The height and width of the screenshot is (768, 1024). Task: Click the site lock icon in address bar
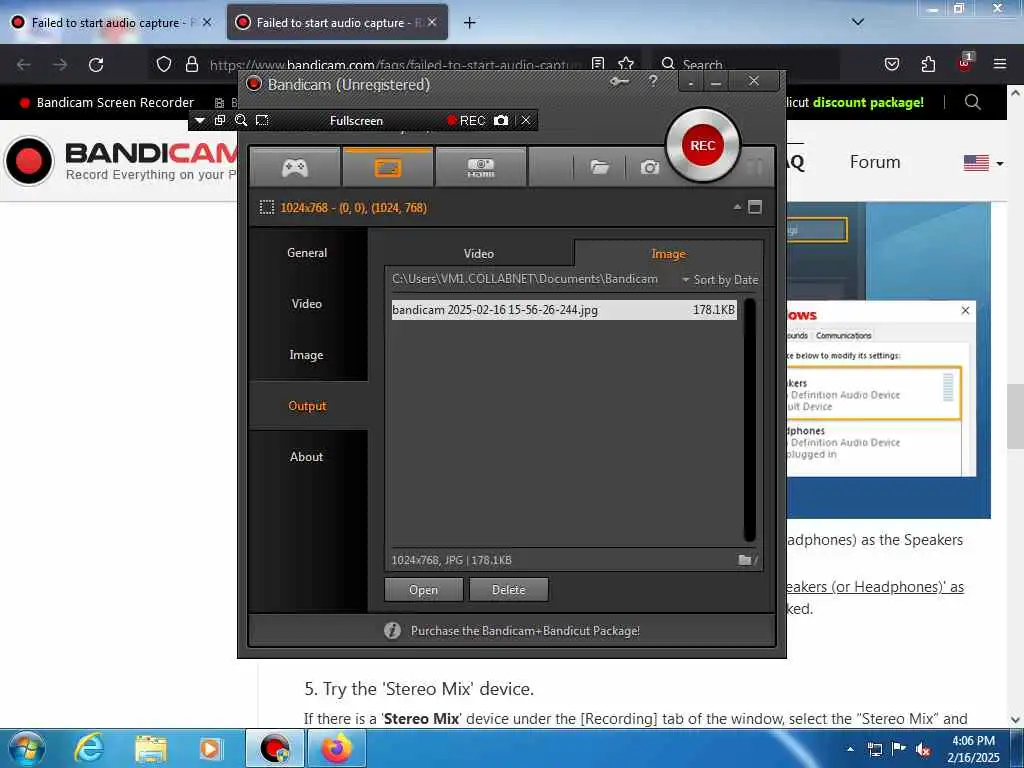click(191, 64)
